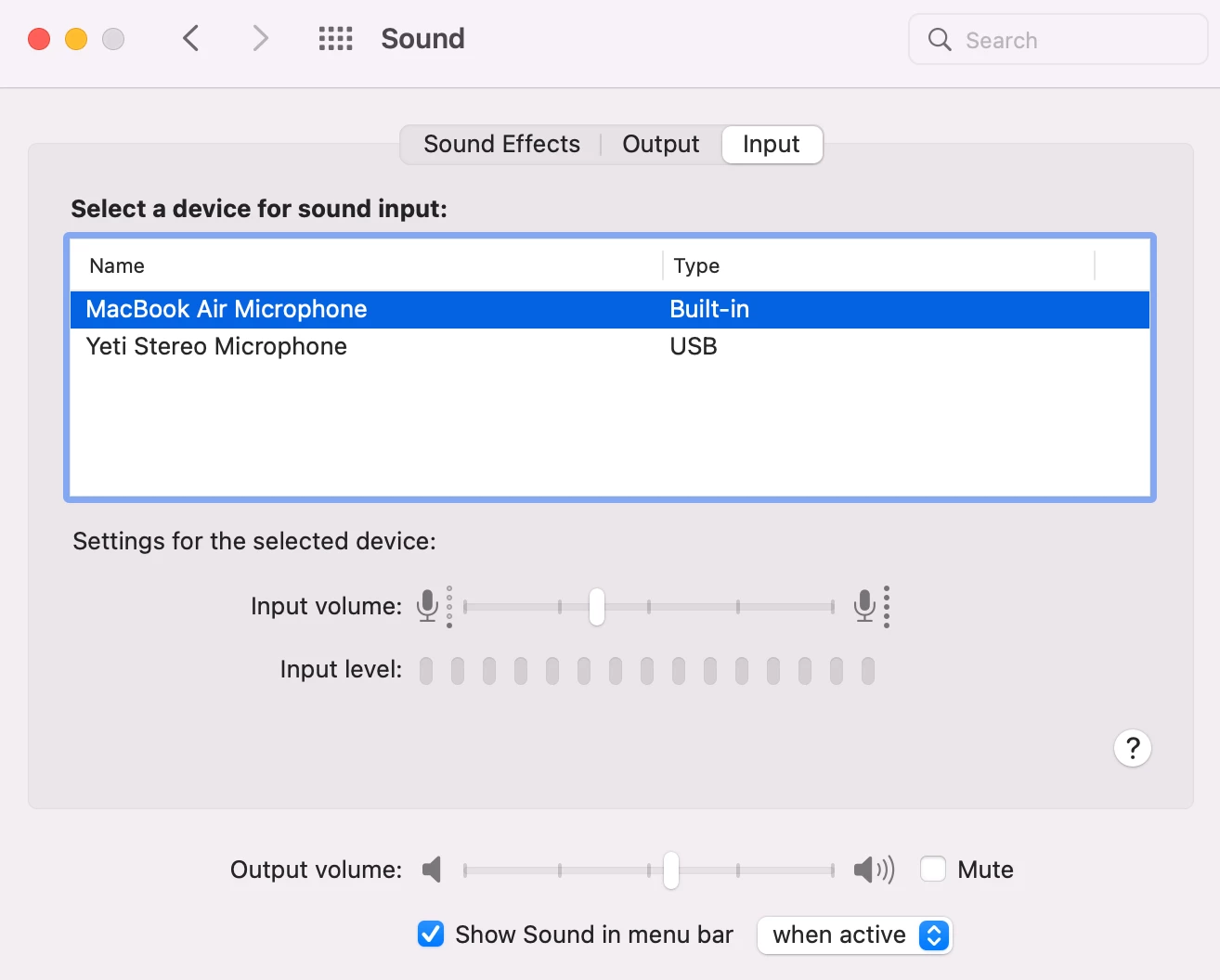Click into the Search field
Viewport: 1220px width, 980px height.
(1058, 40)
